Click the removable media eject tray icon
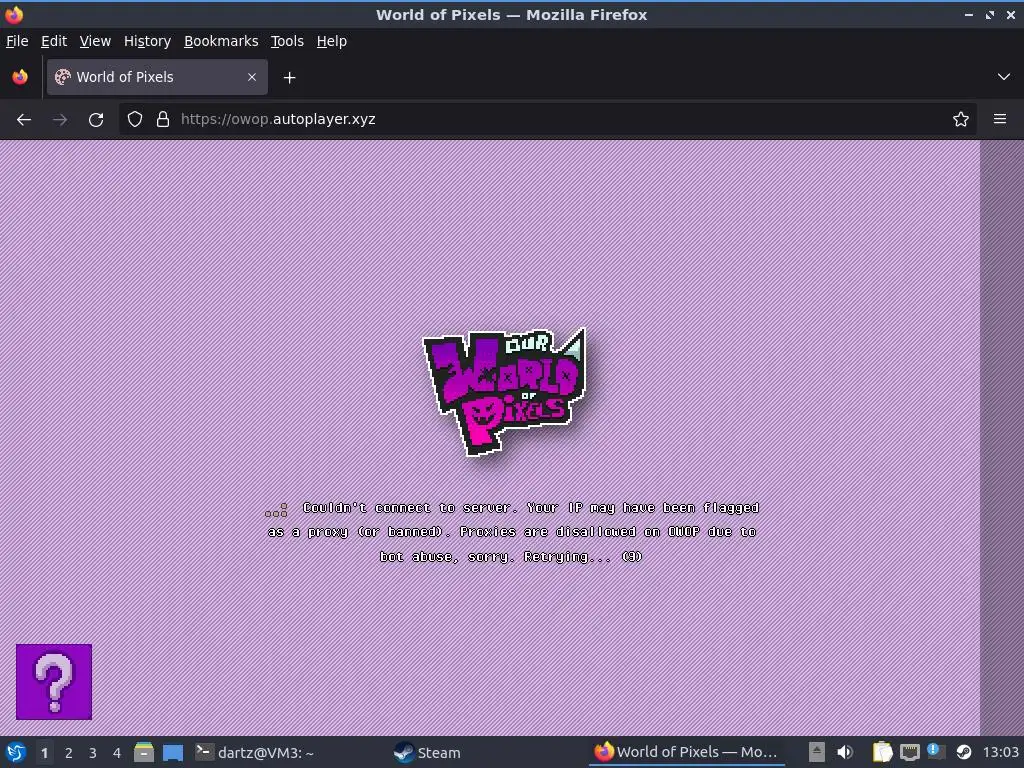The height and width of the screenshot is (768, 1024). [816, 752]
